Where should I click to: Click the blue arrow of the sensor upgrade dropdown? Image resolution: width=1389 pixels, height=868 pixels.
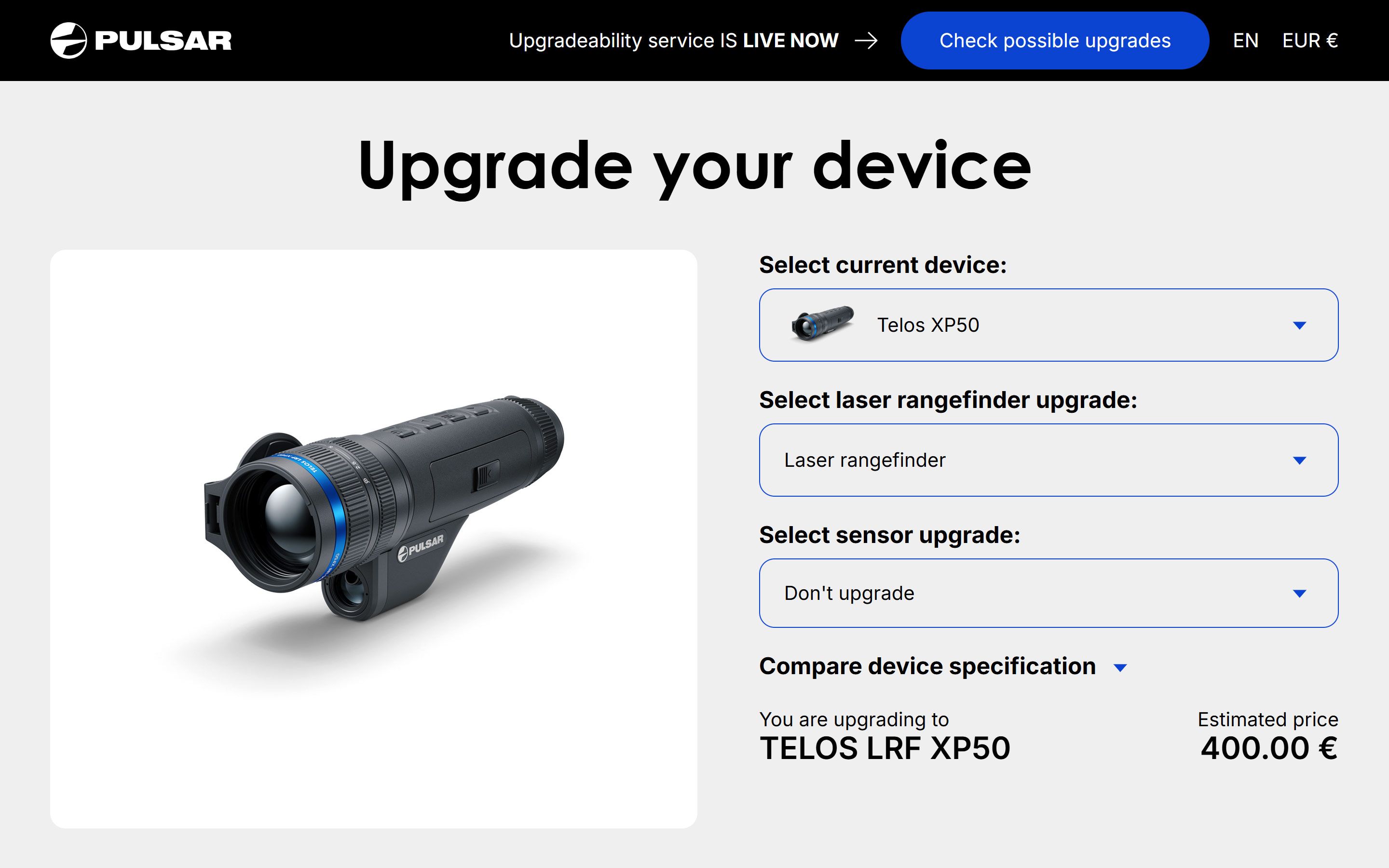[x=1299, y=594]
